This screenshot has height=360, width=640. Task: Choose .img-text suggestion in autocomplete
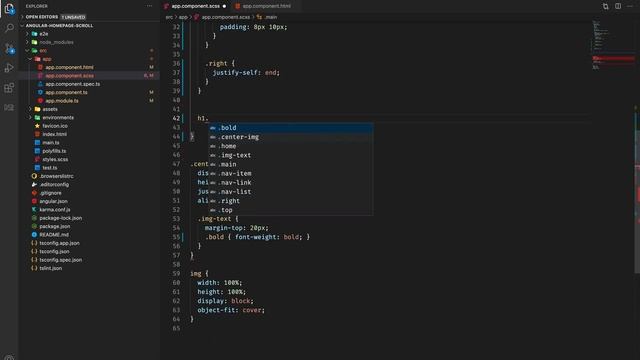tap(291, 155)
